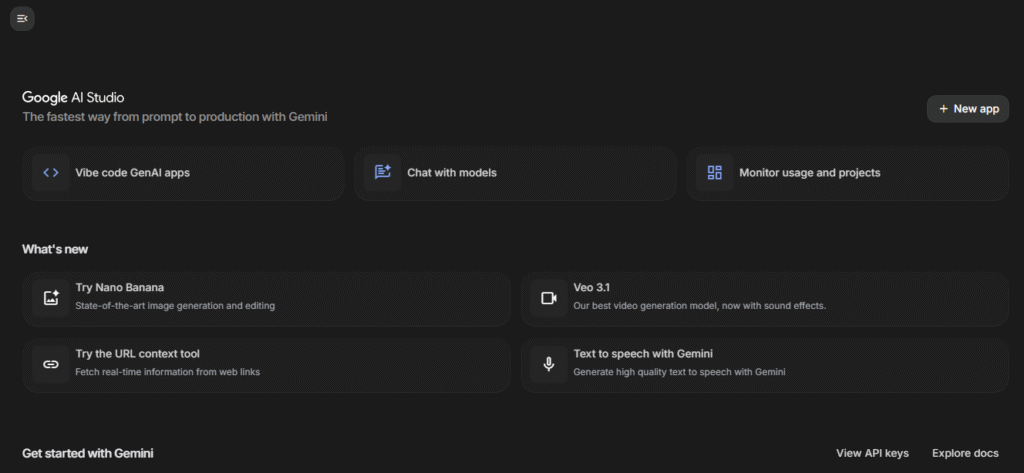Click the link chain icon for URL context tool

click(x=51, y=365)
